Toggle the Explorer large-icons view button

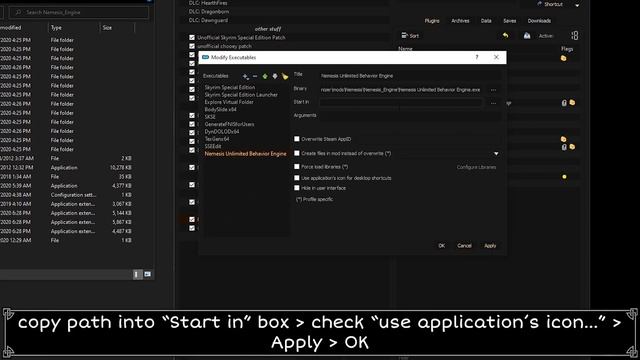(x=147, y=274)
